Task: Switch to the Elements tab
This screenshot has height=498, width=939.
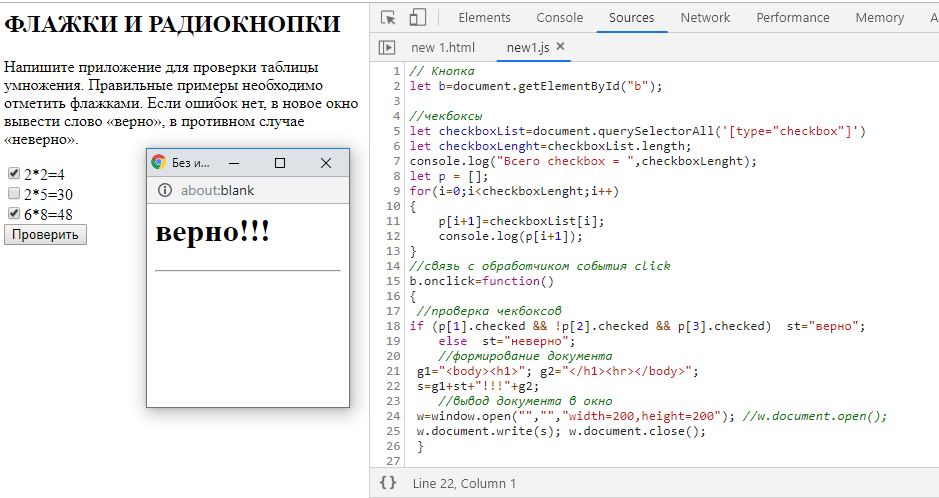Action: point(484,17)
